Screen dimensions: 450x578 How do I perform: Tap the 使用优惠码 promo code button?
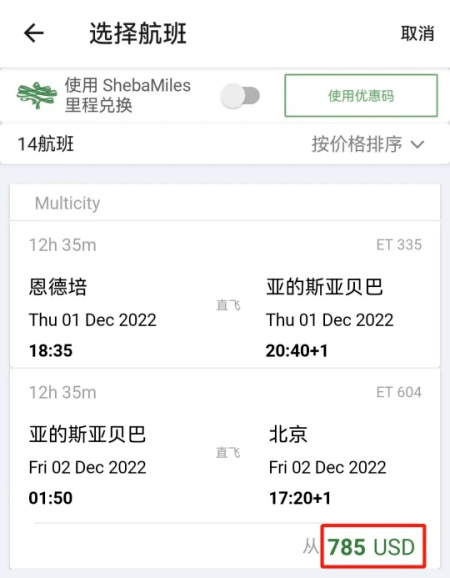coord(361,95)
